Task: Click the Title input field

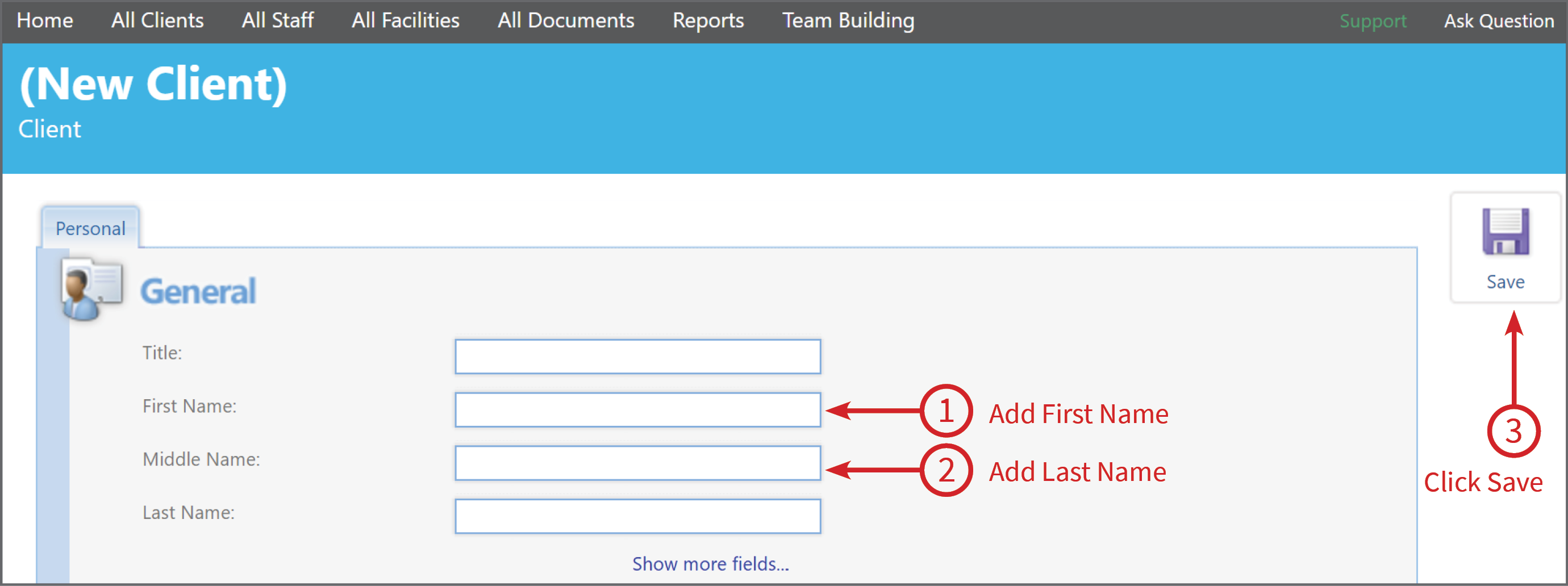Action: (637, 356)
